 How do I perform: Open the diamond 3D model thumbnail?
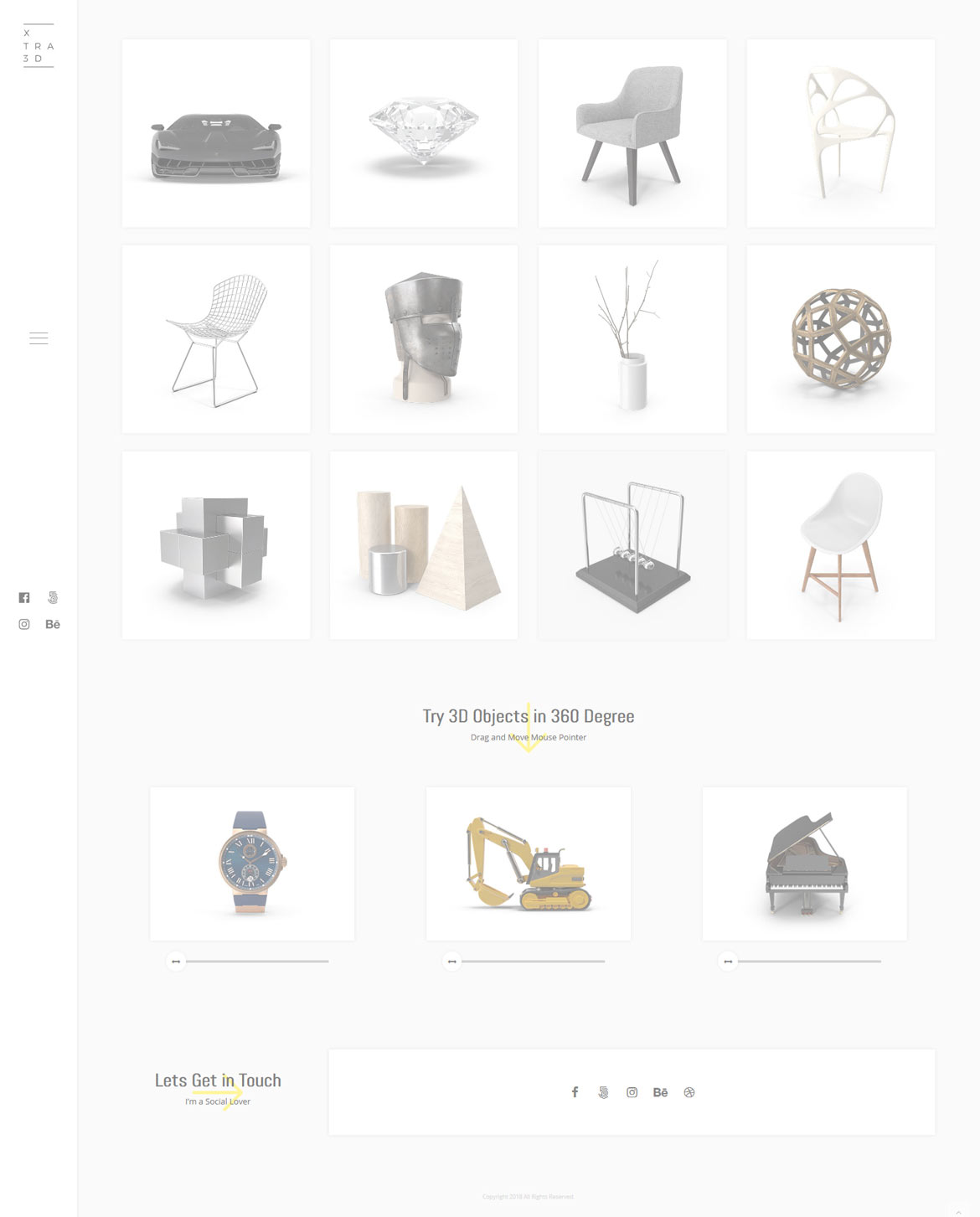coord(424,133)
